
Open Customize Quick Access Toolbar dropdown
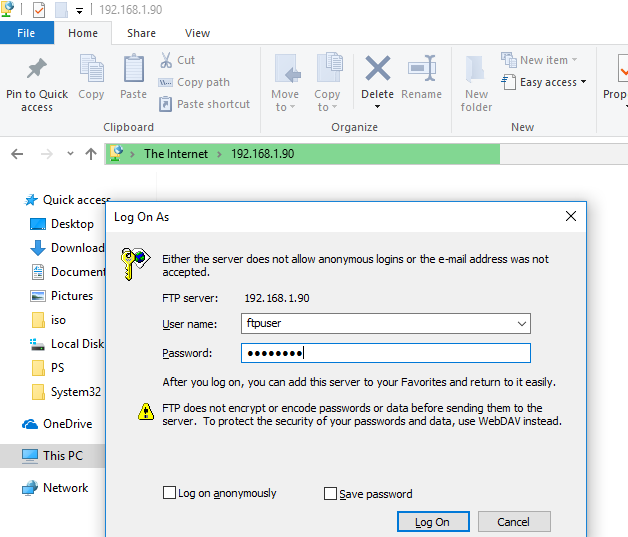click(x=80, y=11)
